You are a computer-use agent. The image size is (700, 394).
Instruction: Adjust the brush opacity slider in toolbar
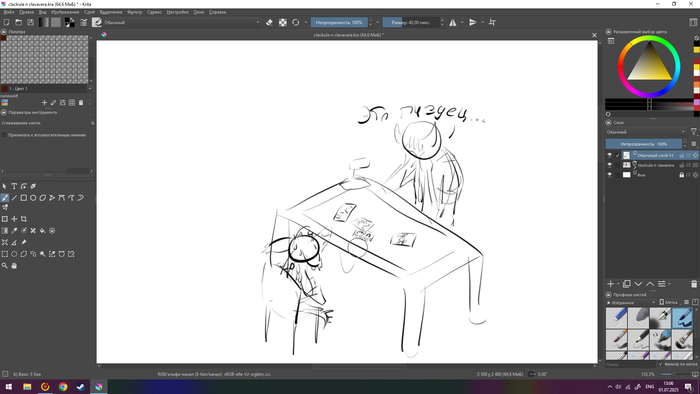339,22
